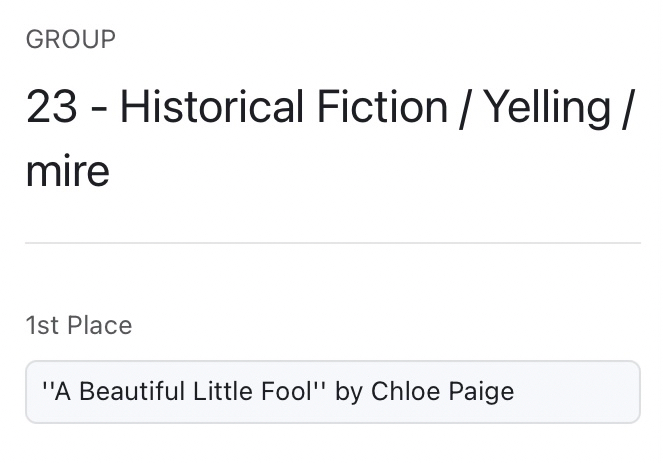Click the word 'Fiction' in heading
Viewport: 663px width, 463px height.
coord(387,107)
